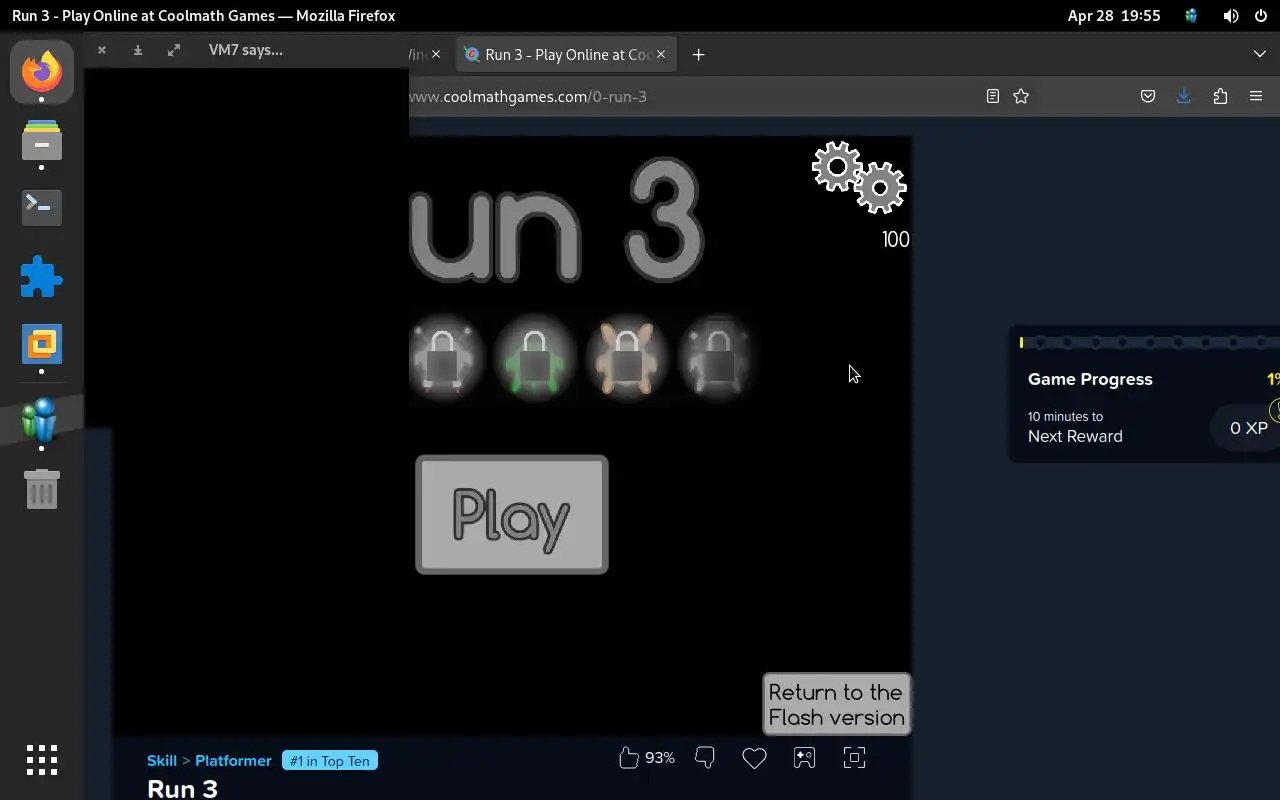Open the Terminal from the dock
This screenshot has width=1280, height=800.
tap(42, 207)
